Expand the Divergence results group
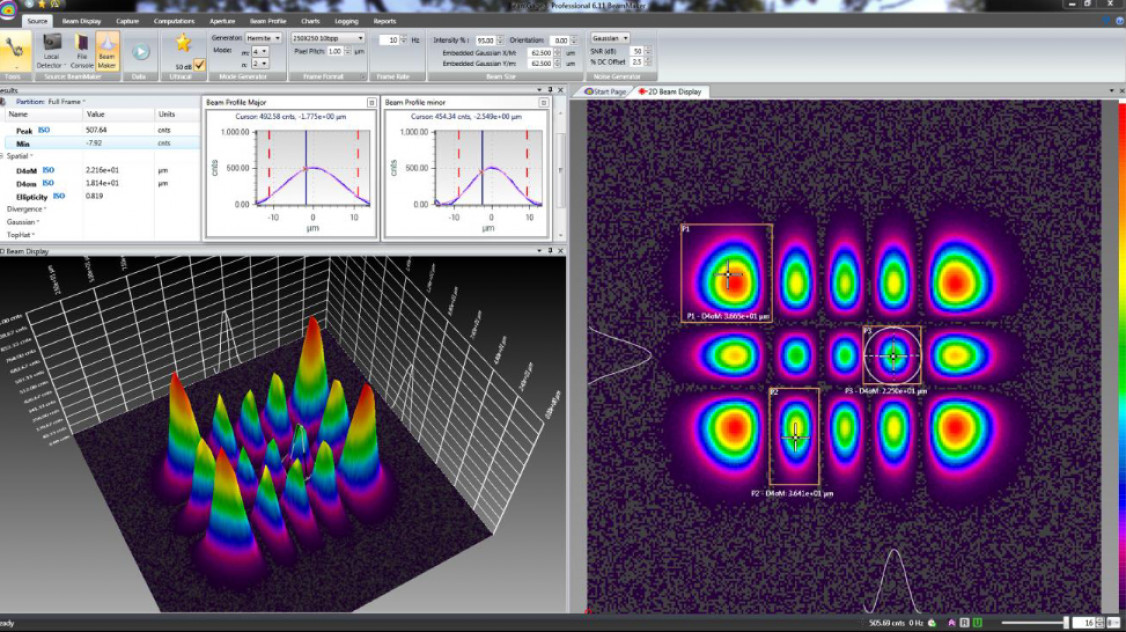This screenshot has width=1126, height=632. pos(25,209)
